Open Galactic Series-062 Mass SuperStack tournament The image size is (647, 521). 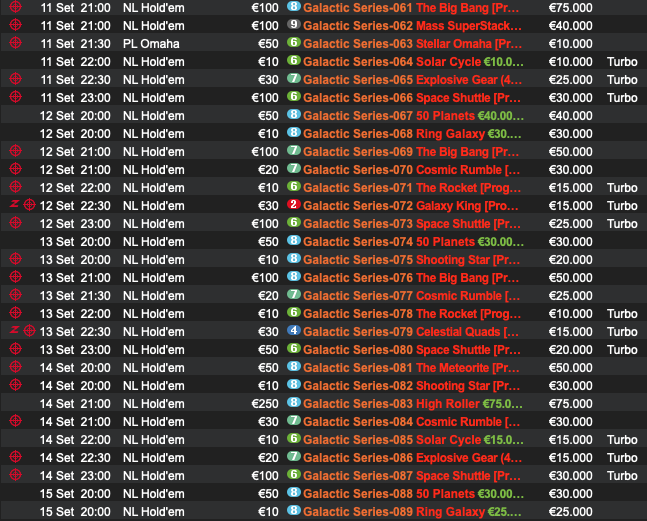point(412,26)
